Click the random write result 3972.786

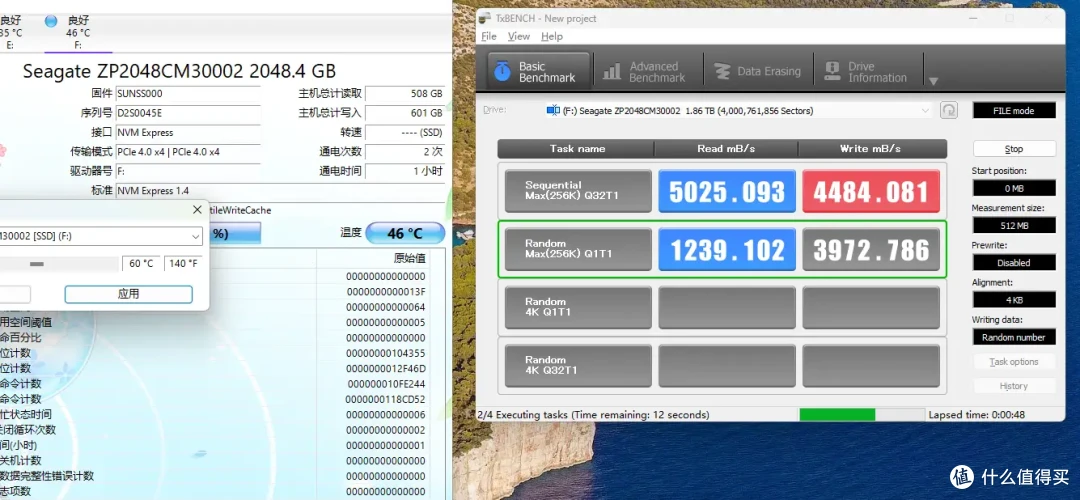pos(871,249)
